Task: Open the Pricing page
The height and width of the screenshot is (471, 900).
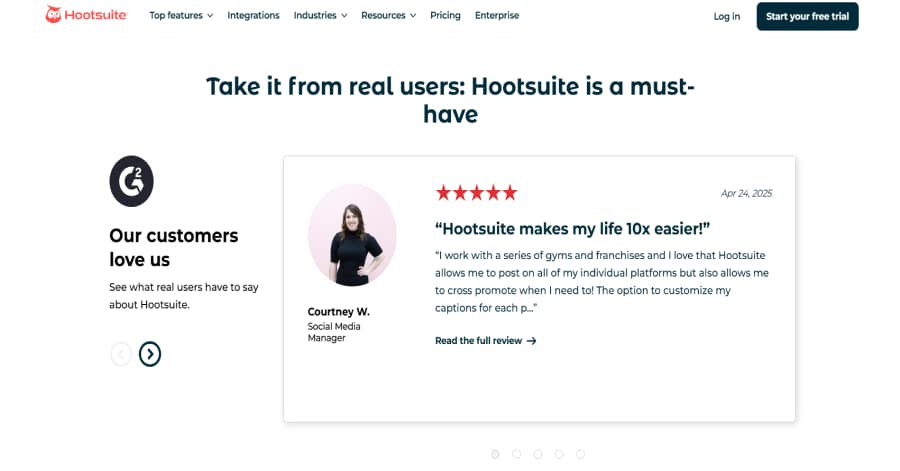Action: click(x=445, y=15)
